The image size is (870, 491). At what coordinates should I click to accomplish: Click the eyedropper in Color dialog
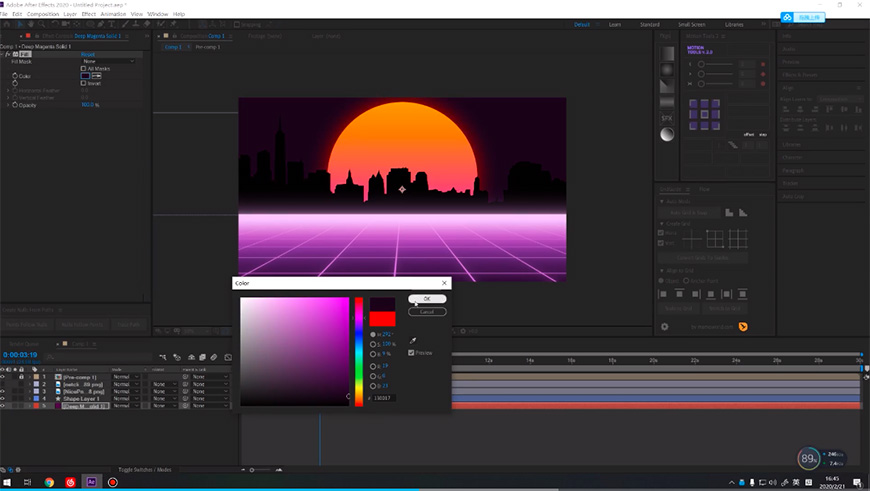pyautogui.click(x=413, y=340)
